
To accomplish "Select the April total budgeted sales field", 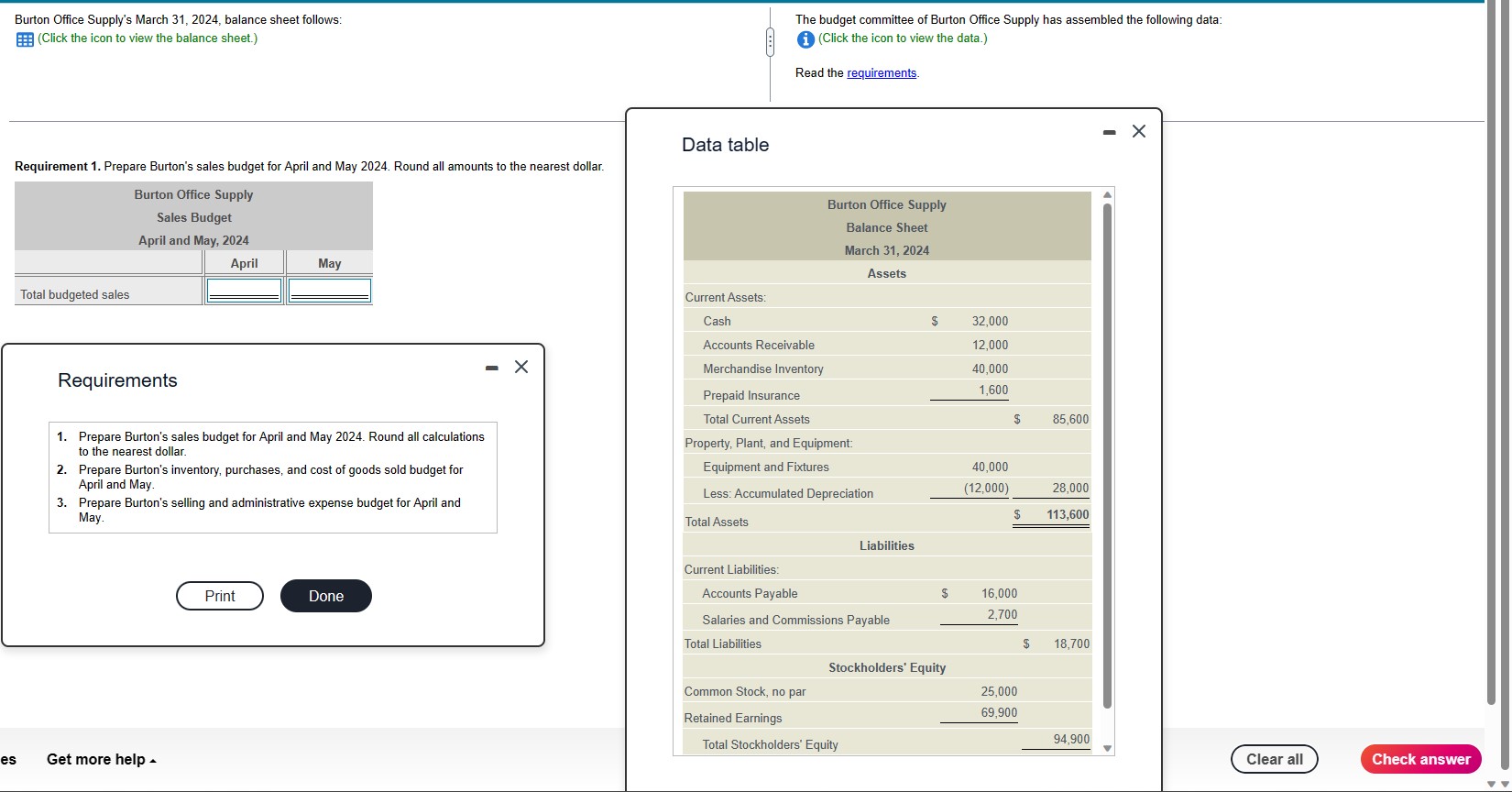I will tap(244, 291).
